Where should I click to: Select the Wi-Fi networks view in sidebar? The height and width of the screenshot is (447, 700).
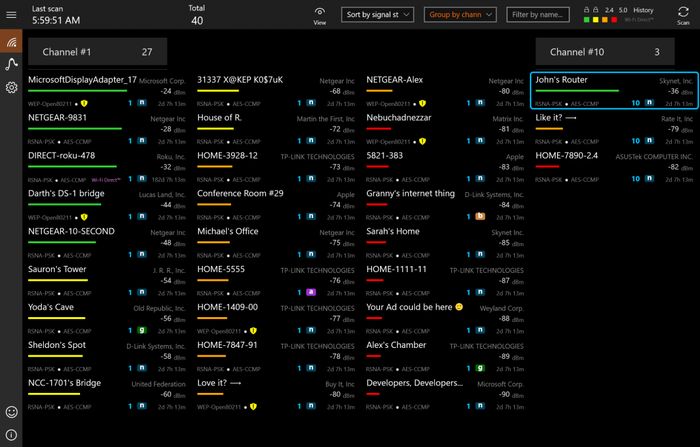point(11,42)
